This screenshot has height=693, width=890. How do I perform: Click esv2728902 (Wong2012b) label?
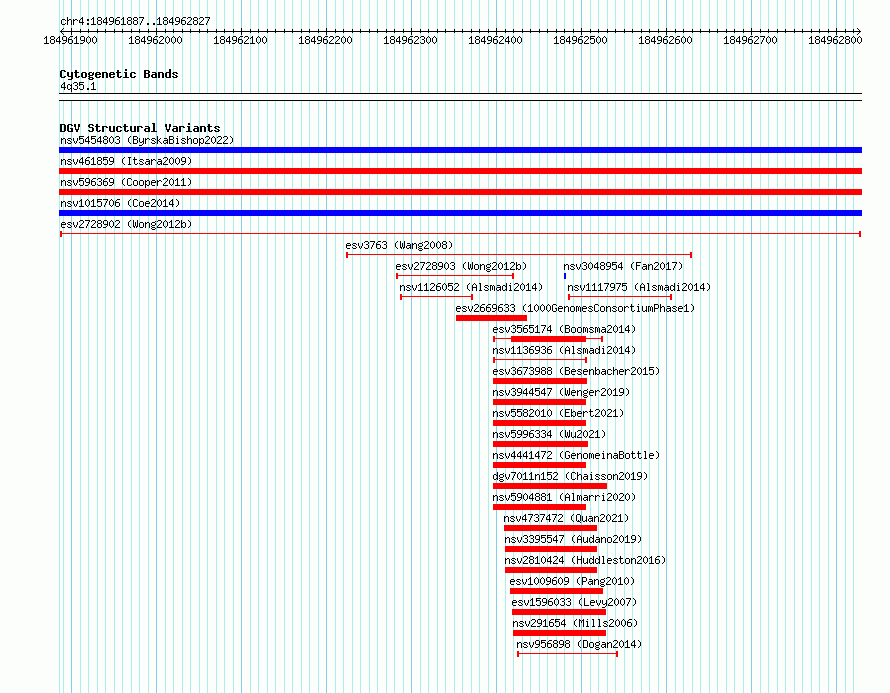point(126,224)
